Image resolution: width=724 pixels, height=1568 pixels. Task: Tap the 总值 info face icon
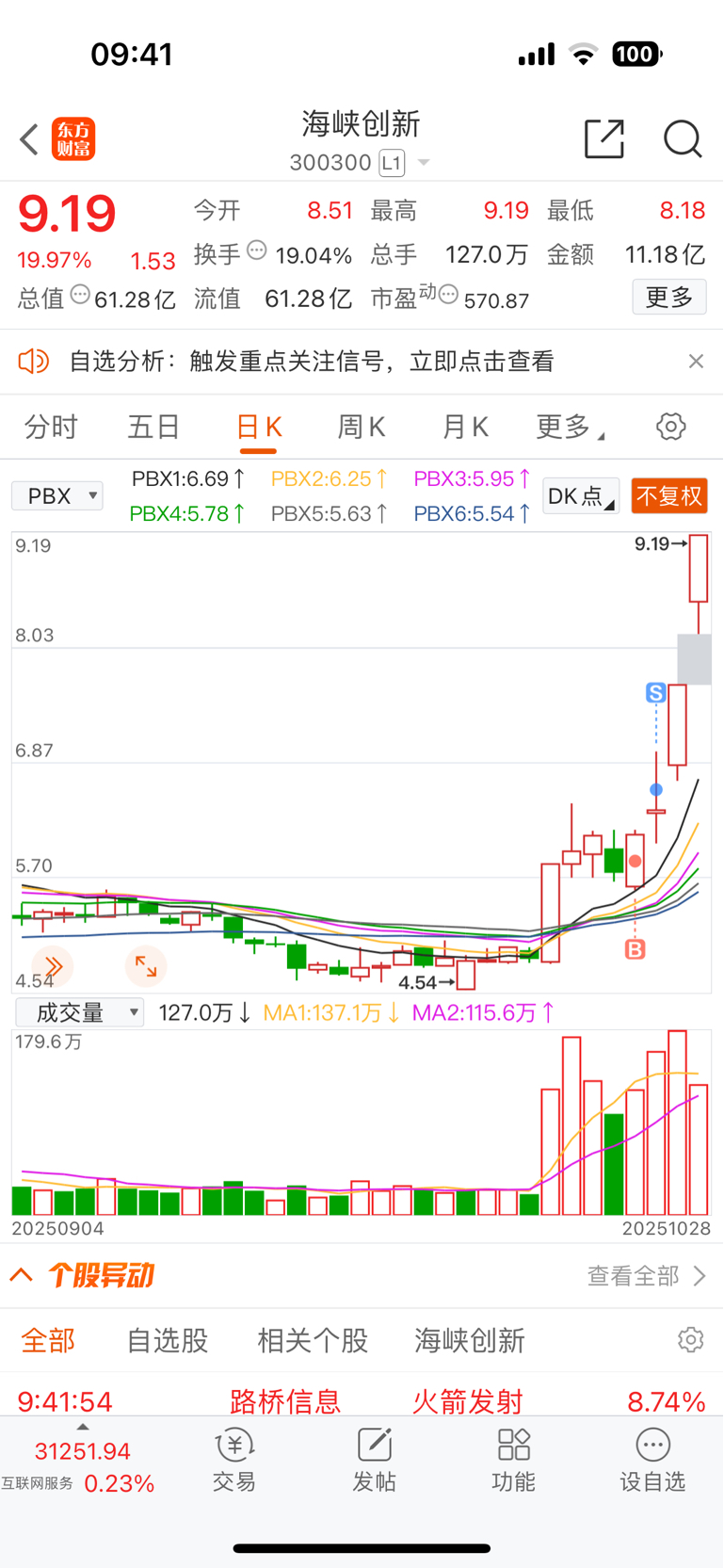click(x=80, y=295)
